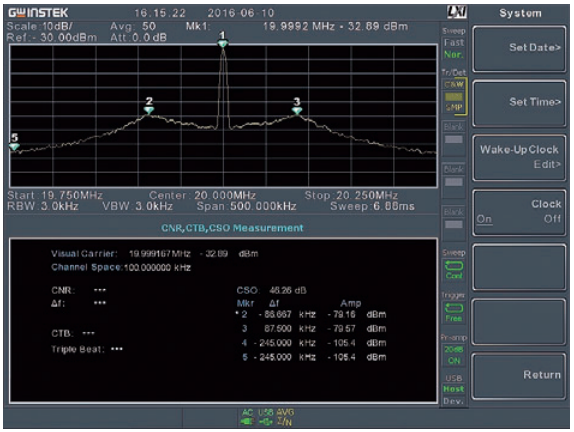Select the Nor. sweep mode indicator
The width and height of the screenshot is (574, 432).
click(x=454, y=55)
